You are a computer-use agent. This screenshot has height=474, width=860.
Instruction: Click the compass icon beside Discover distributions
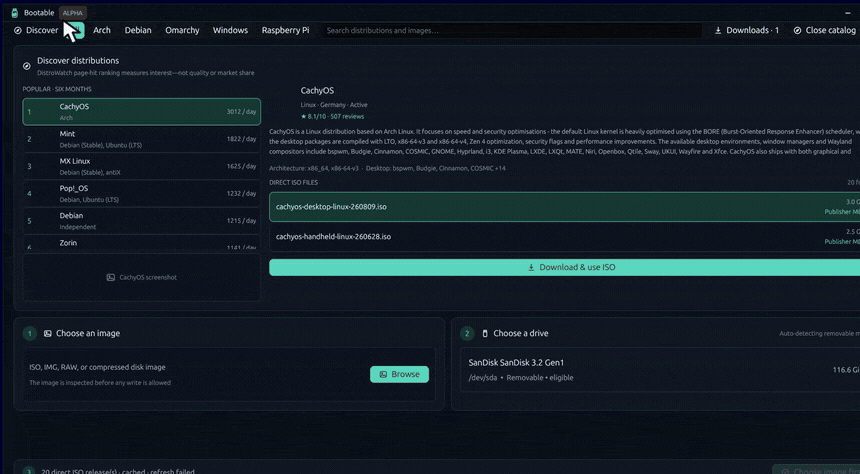[x=26, y=66]
